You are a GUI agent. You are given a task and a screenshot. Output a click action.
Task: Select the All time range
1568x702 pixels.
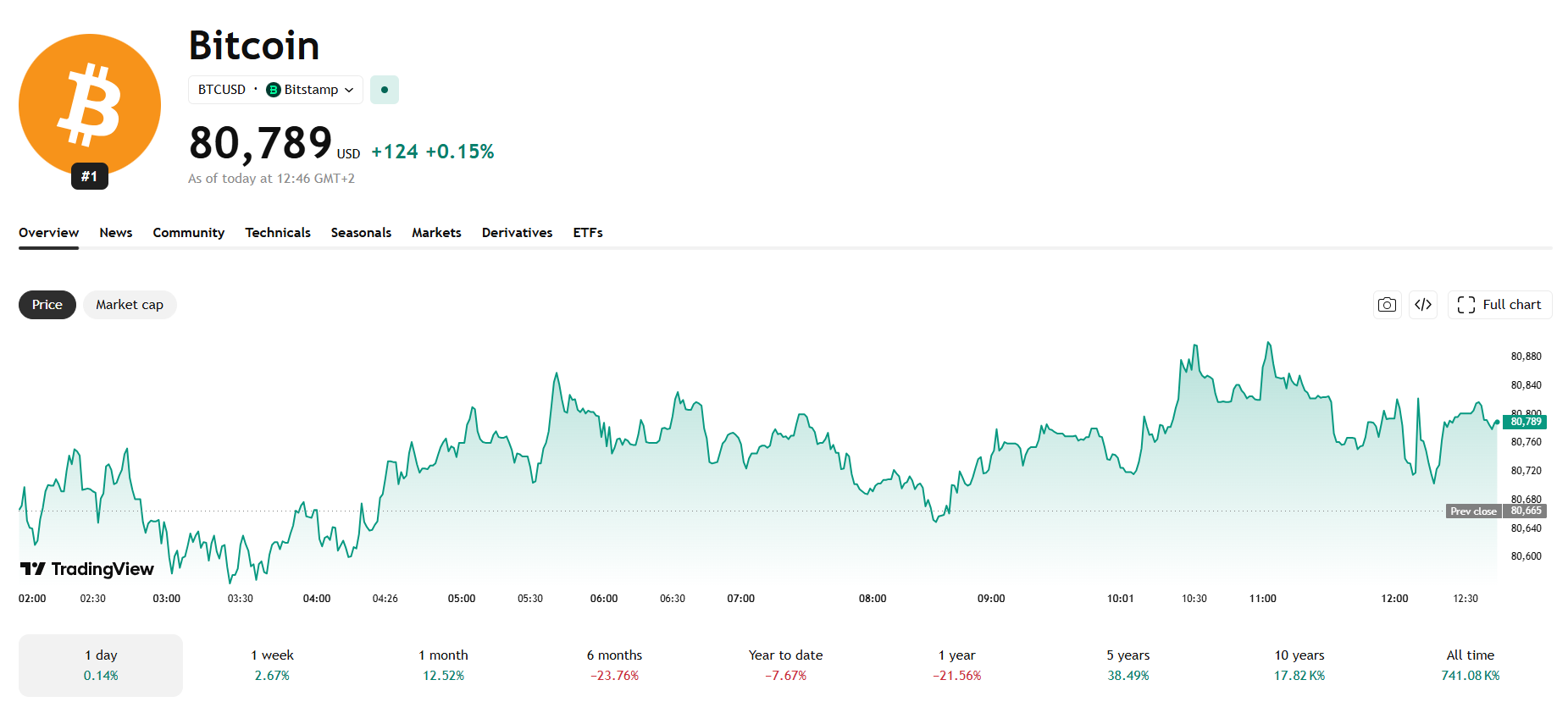click(x=1471, y=666)
